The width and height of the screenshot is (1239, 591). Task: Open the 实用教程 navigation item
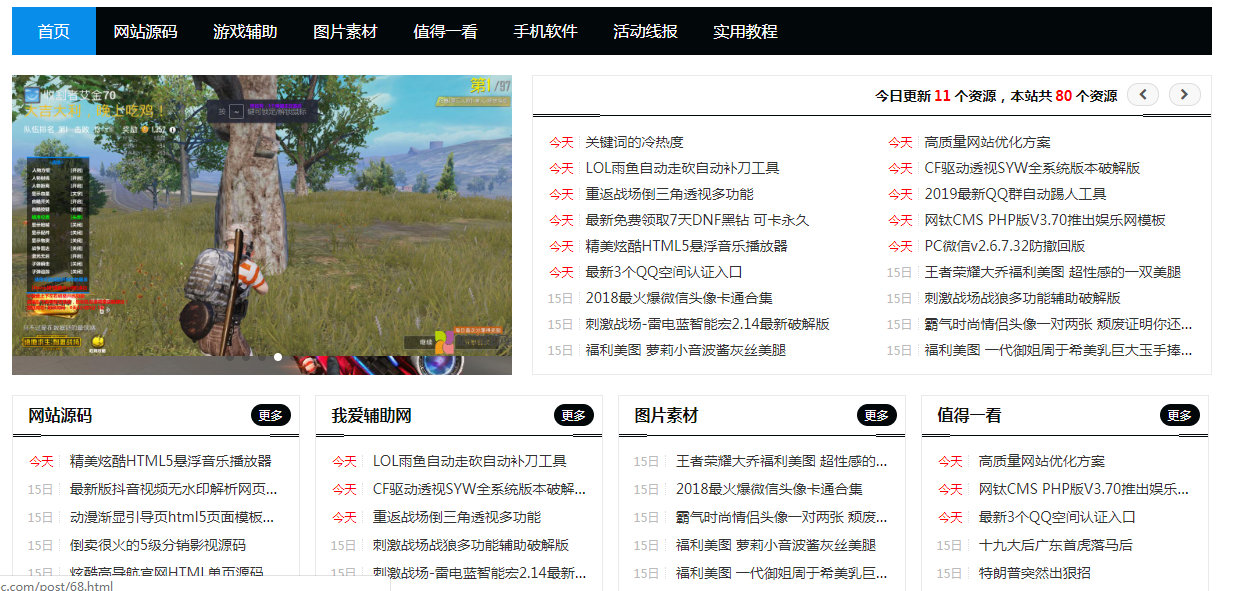[x=745, y=31]
